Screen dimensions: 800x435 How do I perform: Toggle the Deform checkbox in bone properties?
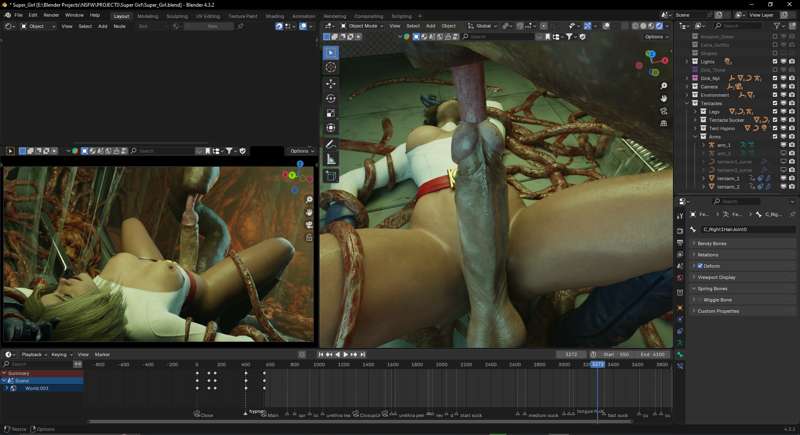pyautogui.click(x=700, y=266)
